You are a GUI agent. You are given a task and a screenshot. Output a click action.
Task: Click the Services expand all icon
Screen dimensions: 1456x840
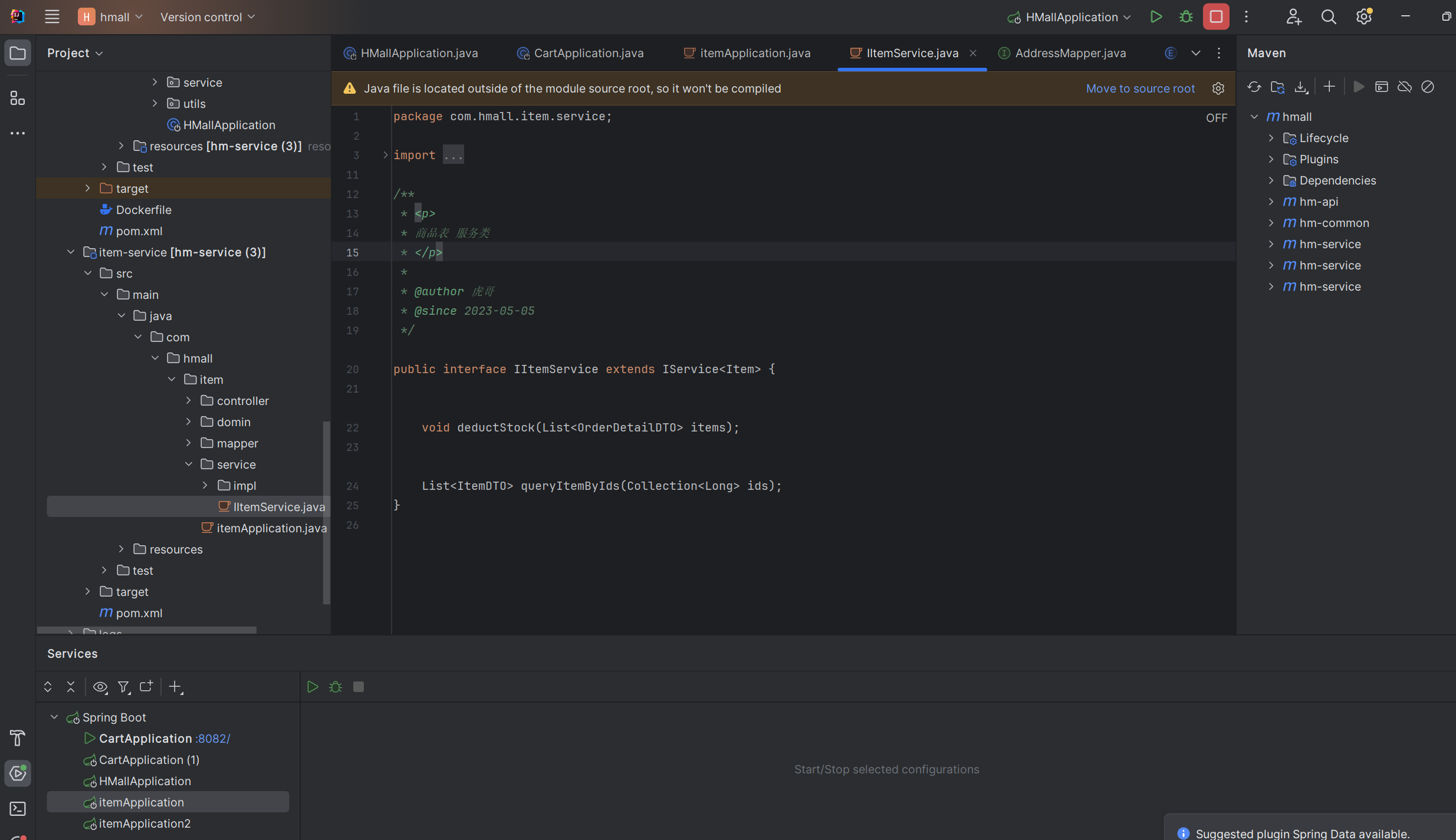click(x=48, y=687)
